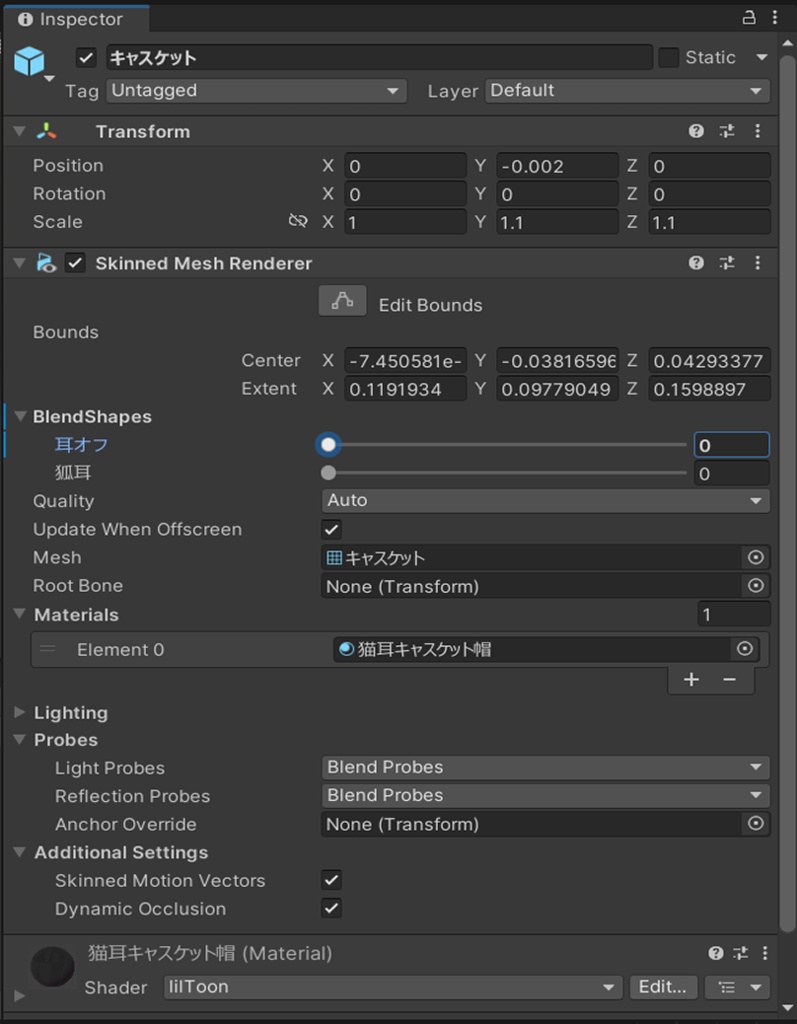Click Skinned Mesh Renderer more options icon

coord(758,263)
